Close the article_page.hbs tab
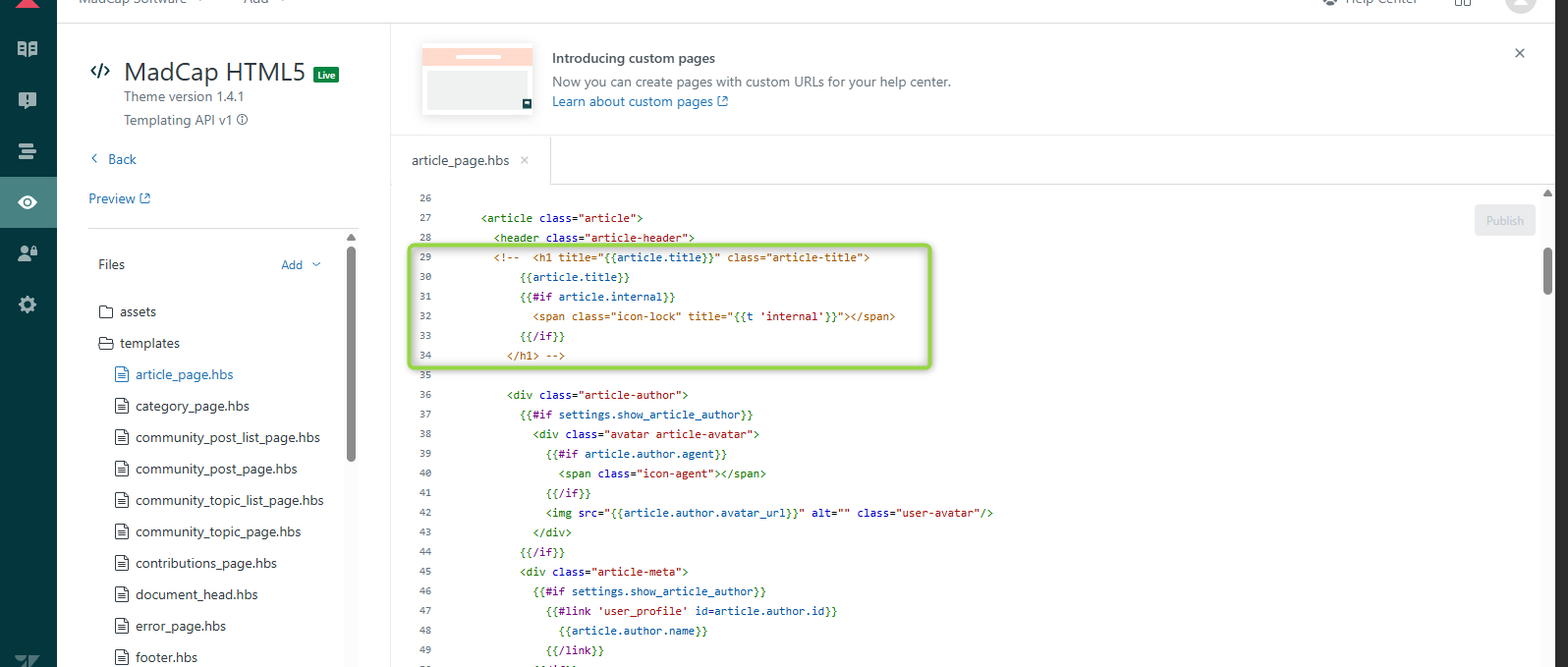1568x667 pixels. point(525,160)
